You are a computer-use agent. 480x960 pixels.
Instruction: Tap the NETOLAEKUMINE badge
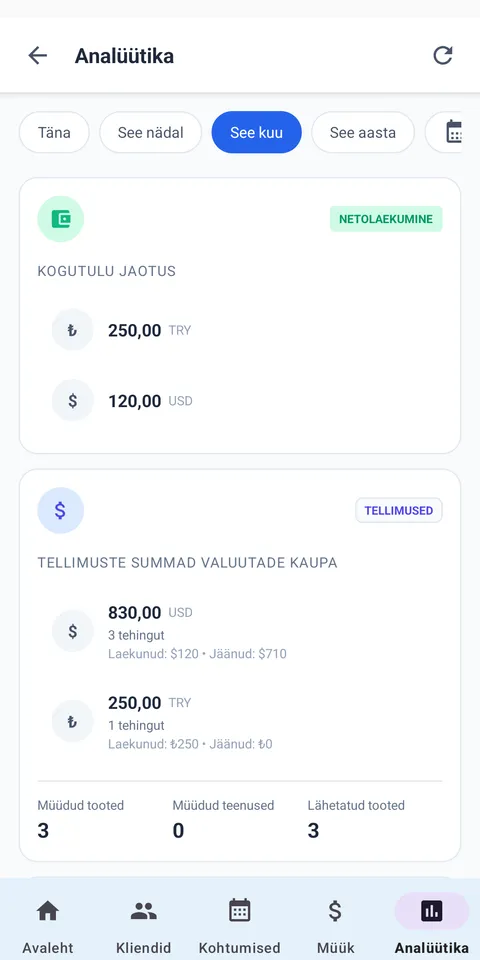tap(386, 219)
